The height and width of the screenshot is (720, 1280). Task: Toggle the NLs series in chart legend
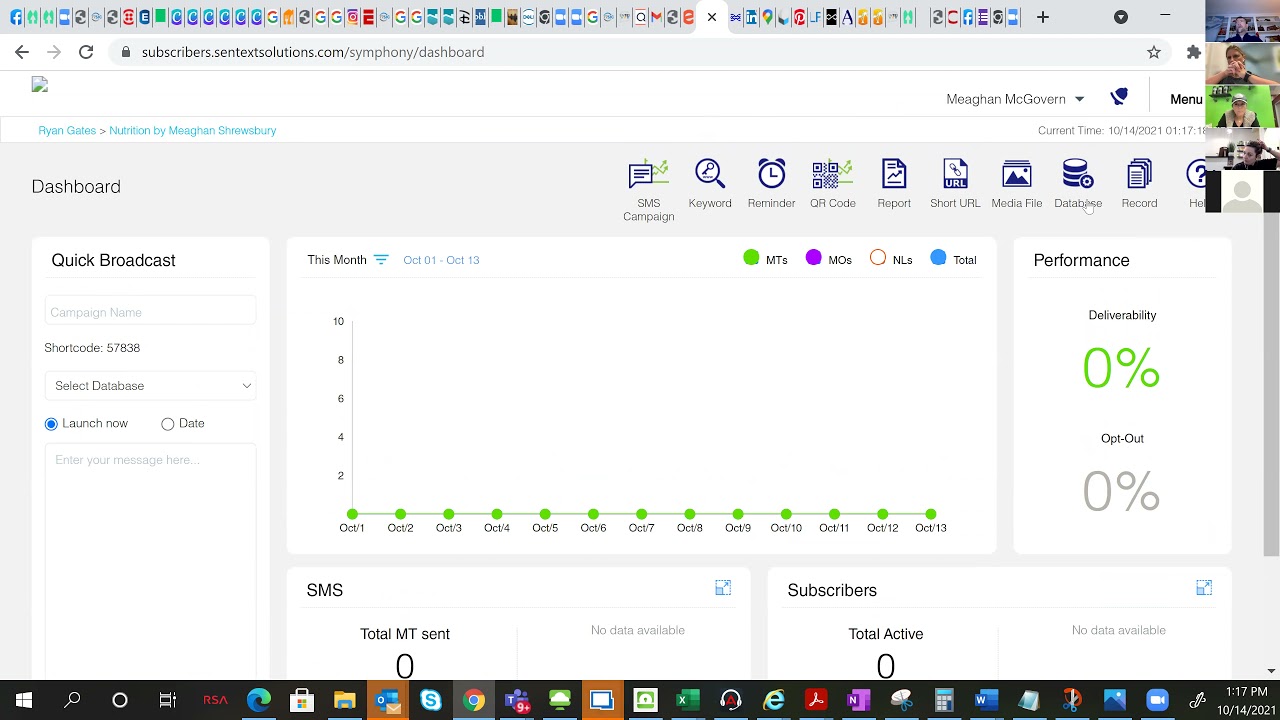tap(891, 259)
